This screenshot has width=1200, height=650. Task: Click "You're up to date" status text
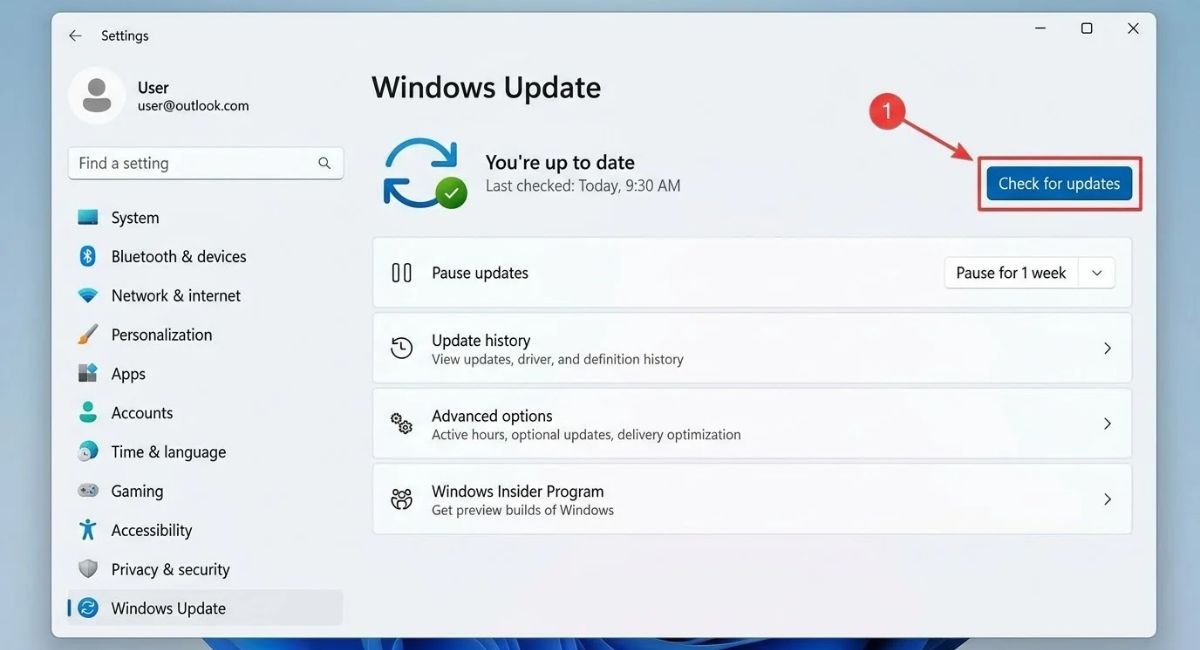tap(560, 162)
